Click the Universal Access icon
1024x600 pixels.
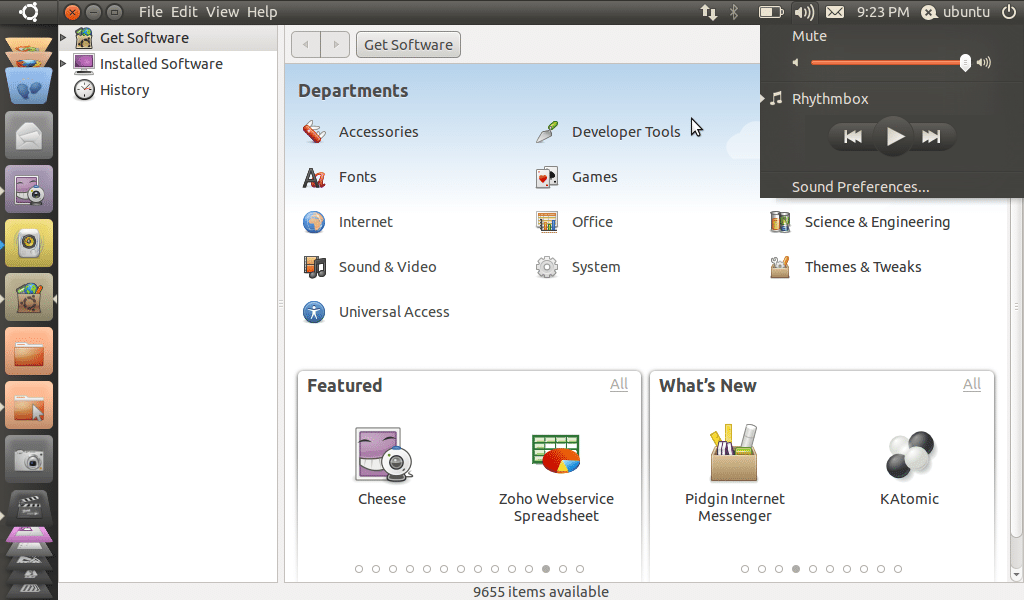[x=314, y=312]
